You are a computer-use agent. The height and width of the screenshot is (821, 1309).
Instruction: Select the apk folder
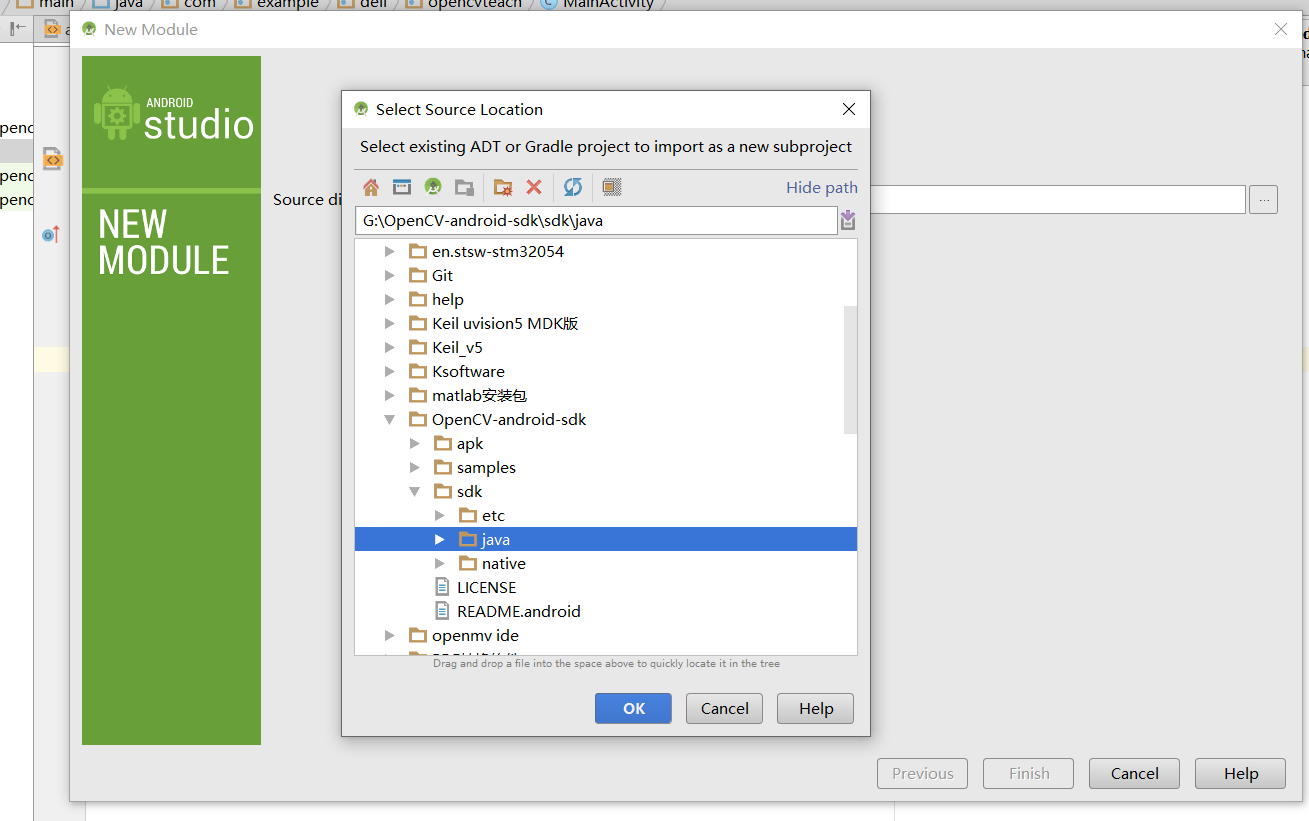pyautogui.click(x=470, y=443)
